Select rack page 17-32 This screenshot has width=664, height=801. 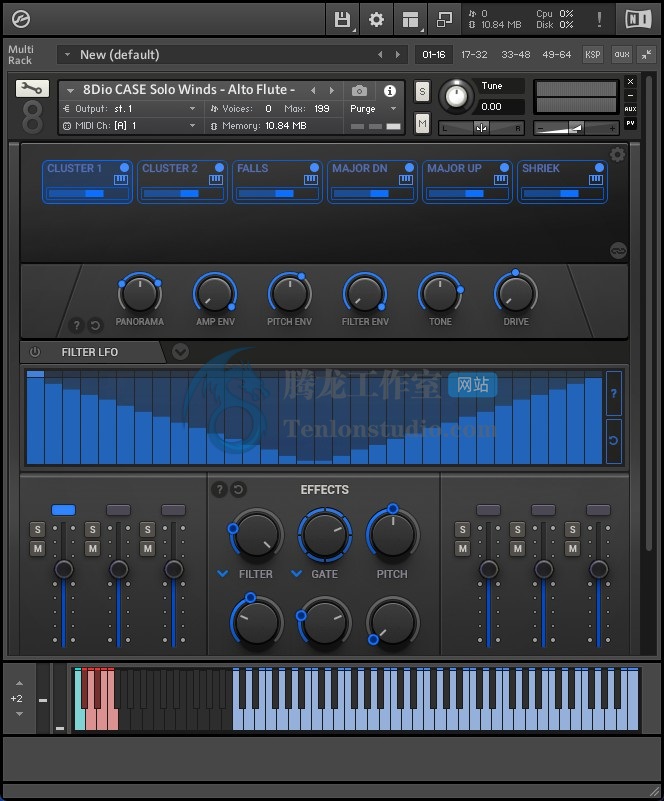474,54
